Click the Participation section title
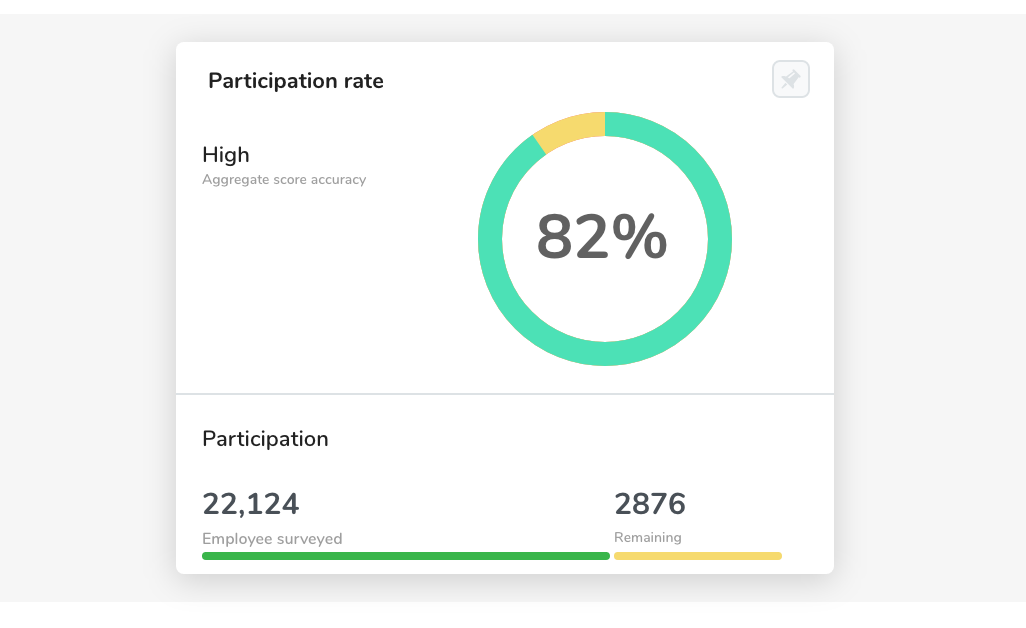Image resolution: width=1026 pixels, height=628 pixels. 265,439
